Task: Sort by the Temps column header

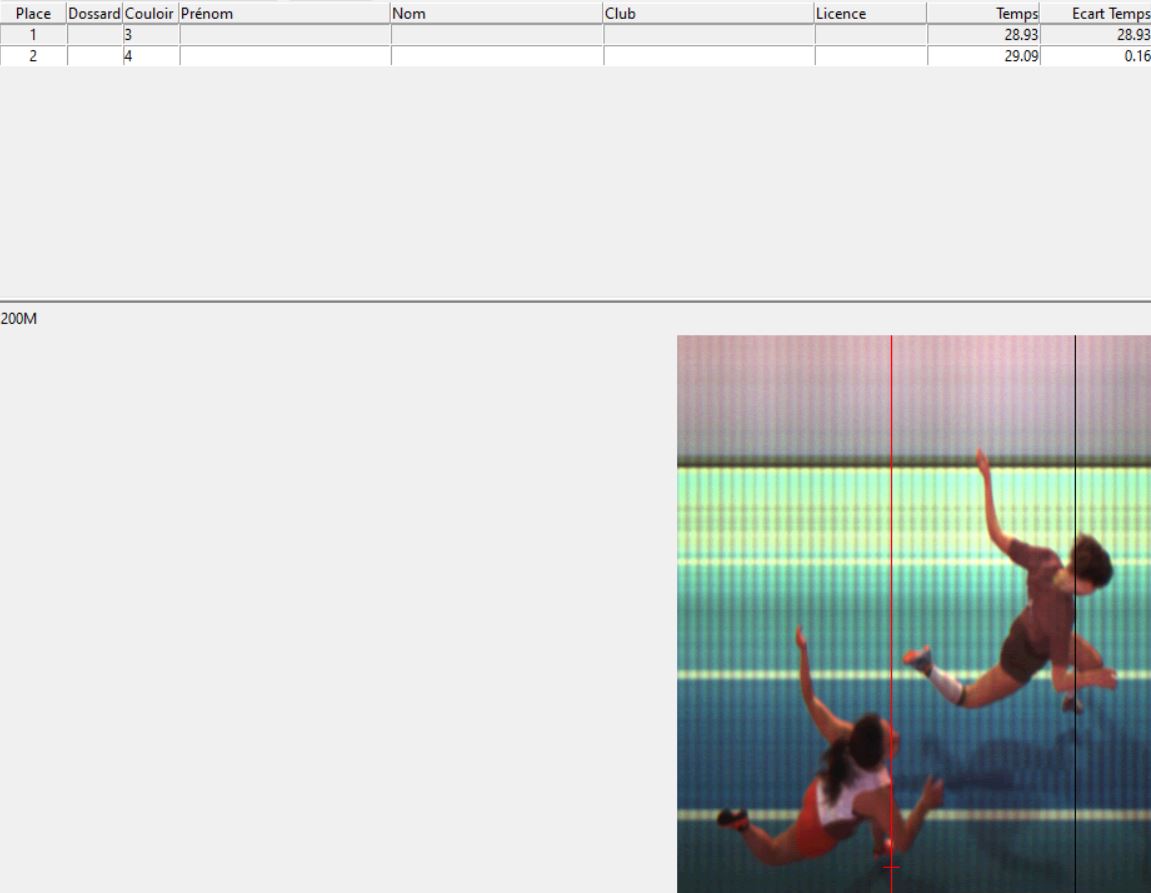Action: pyautogui.click(x=984, y=13)
